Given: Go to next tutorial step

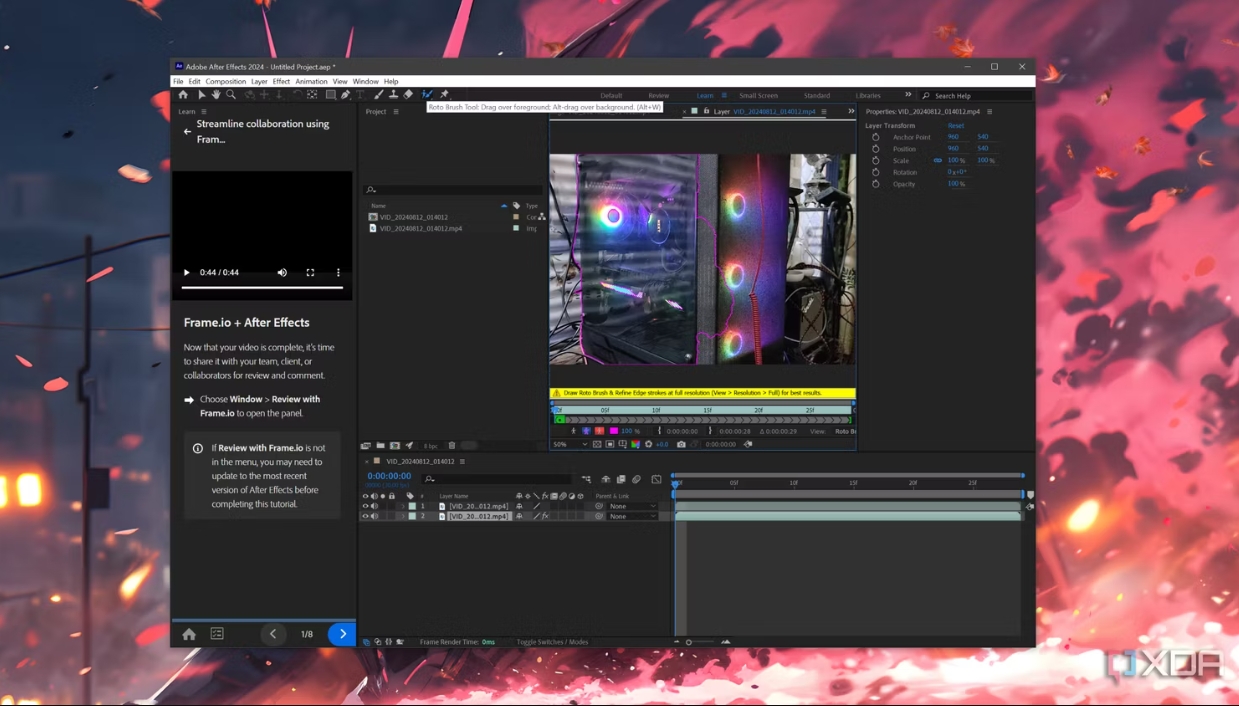Looking at the screenshot, I should tap(343, 634).
